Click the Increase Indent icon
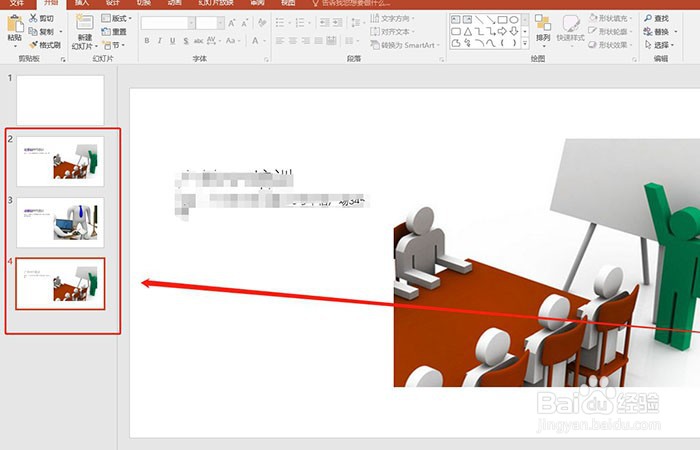The height and width of the screenshot is (450, 700). pyautogui.click(x=338, y=22)
